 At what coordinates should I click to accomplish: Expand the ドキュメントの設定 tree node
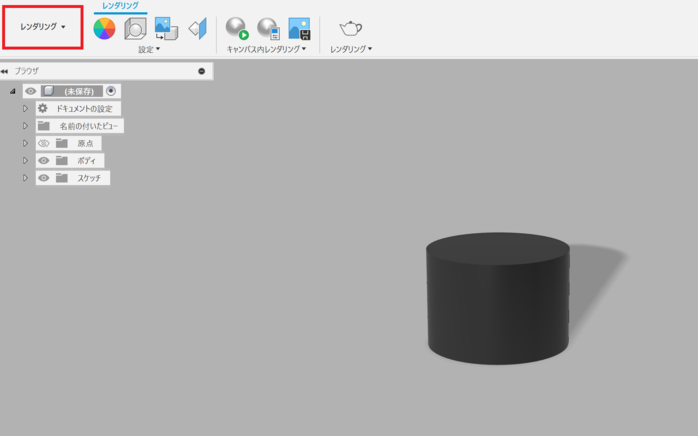[26, 108]
